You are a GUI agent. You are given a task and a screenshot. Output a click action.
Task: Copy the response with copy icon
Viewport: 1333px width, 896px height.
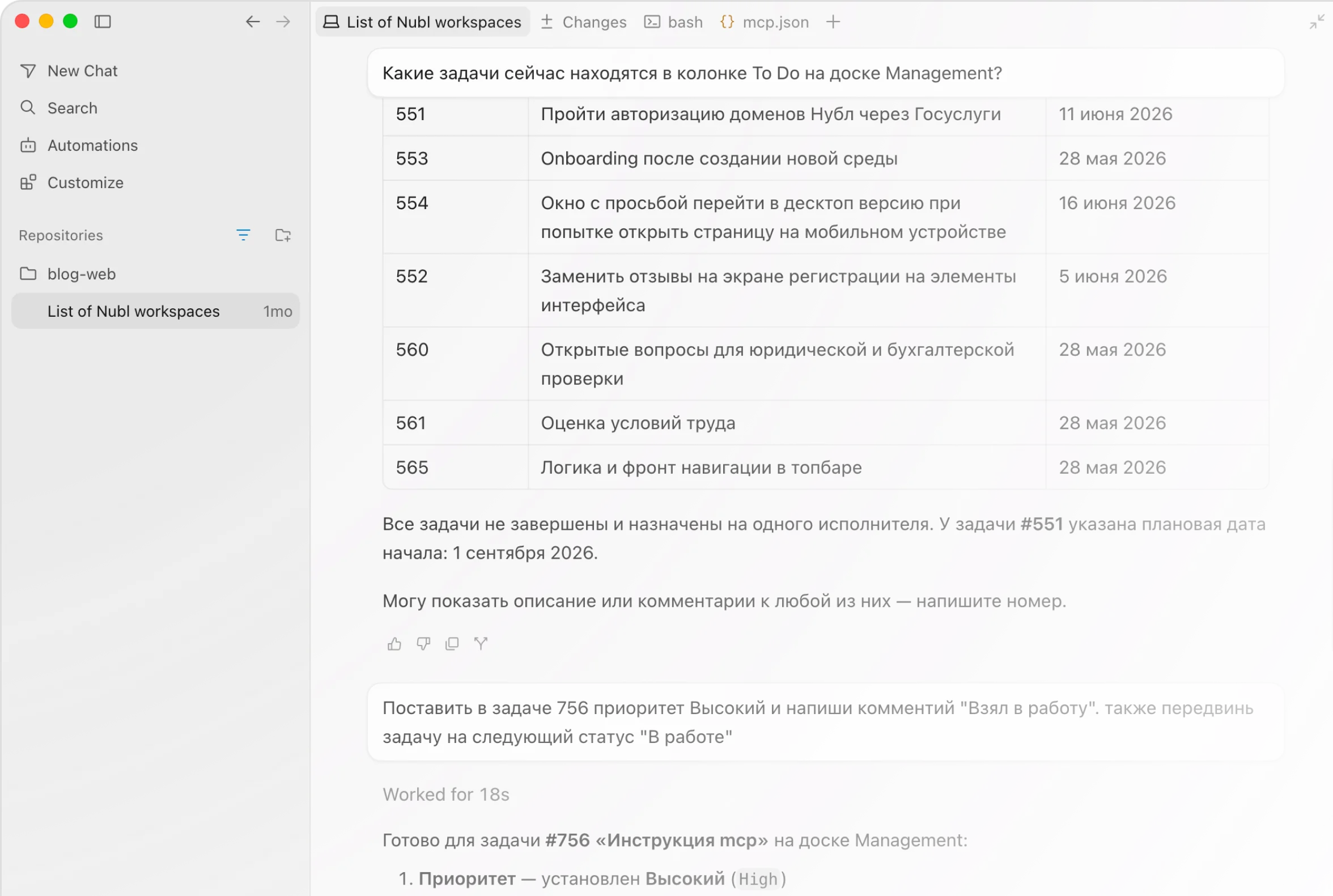click(x=452, y=644)
